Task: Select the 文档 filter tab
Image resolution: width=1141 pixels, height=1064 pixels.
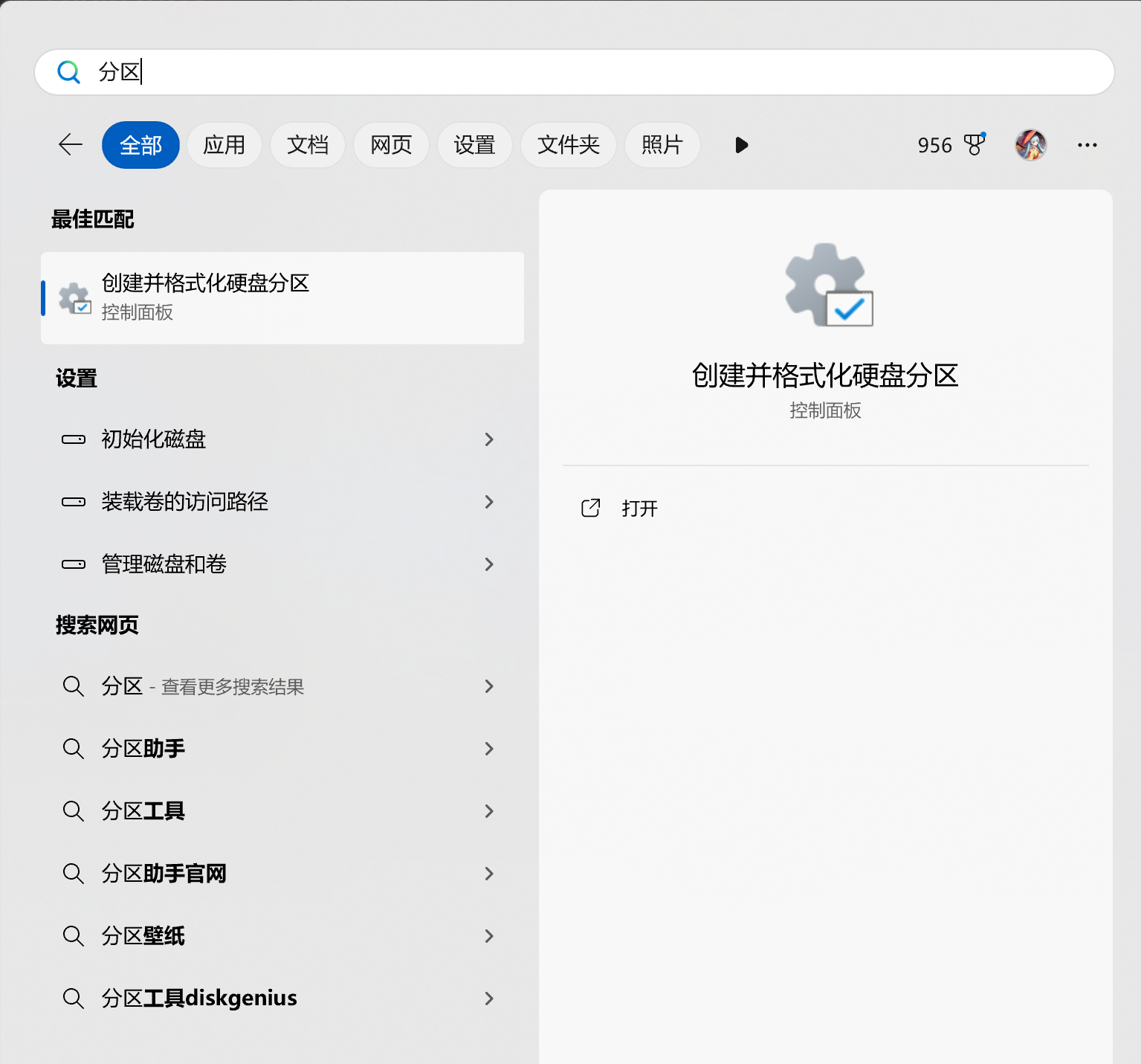Action: click(x=308, y=145)
